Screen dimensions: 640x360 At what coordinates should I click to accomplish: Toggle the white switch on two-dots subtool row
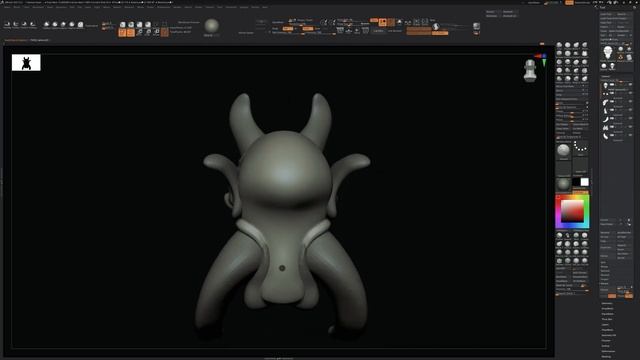(x=612, y=93)
